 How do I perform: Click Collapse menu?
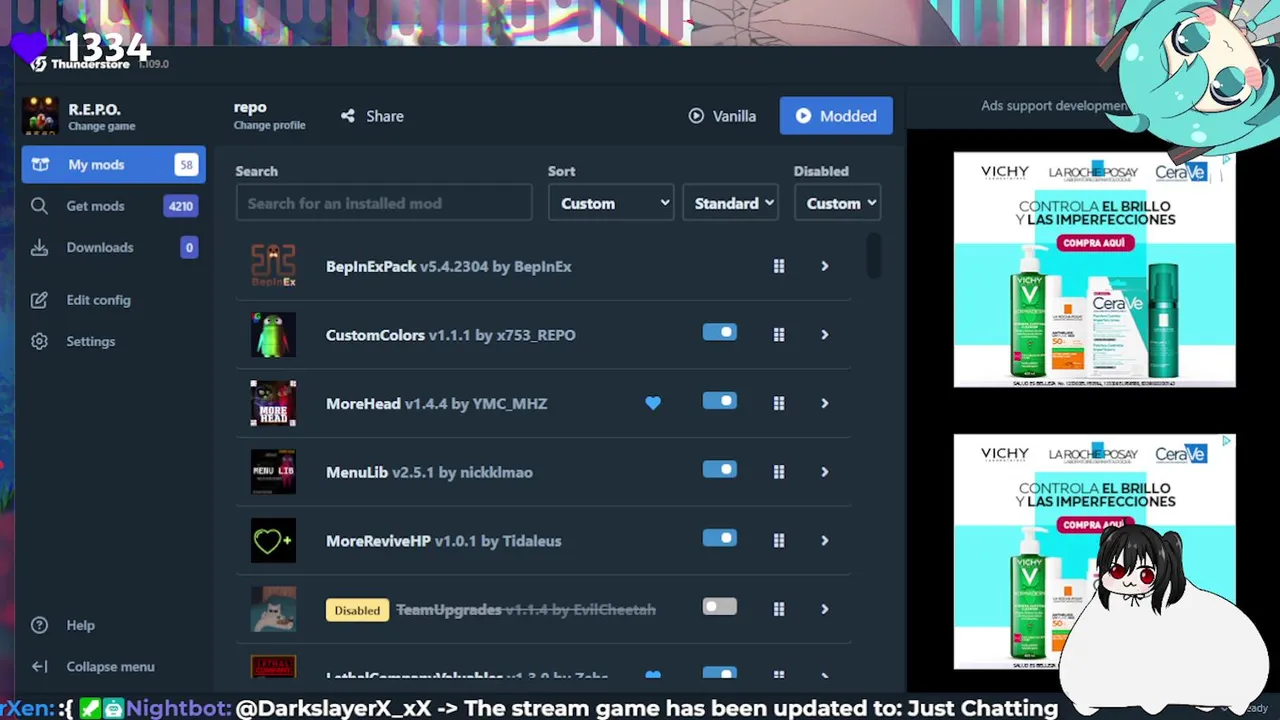(113, 666)
